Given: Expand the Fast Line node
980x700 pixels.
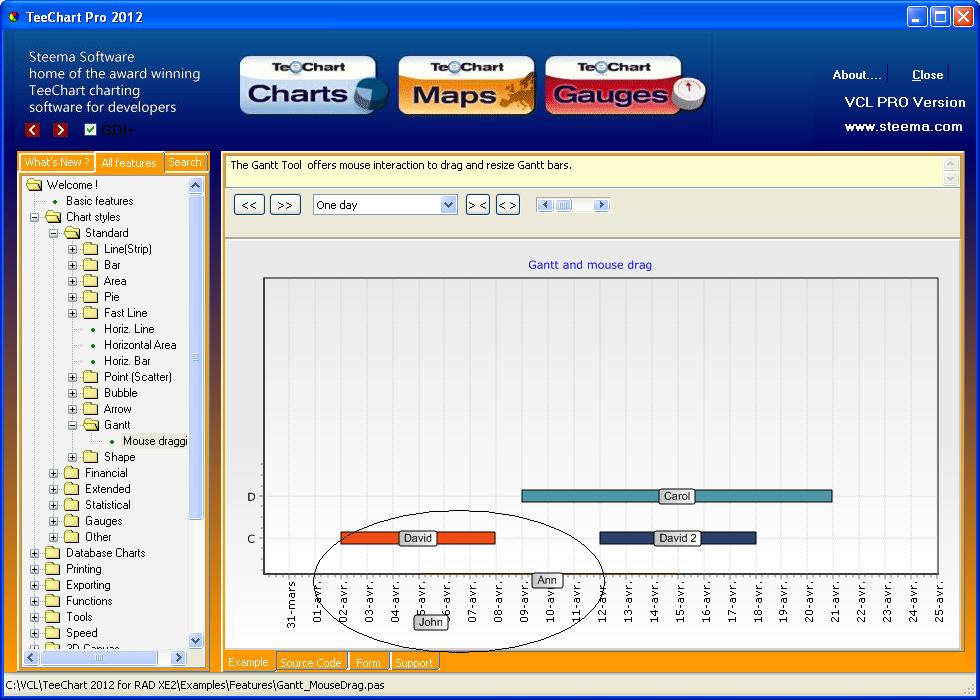Looking at the screenshot, I should coord(72,313).
